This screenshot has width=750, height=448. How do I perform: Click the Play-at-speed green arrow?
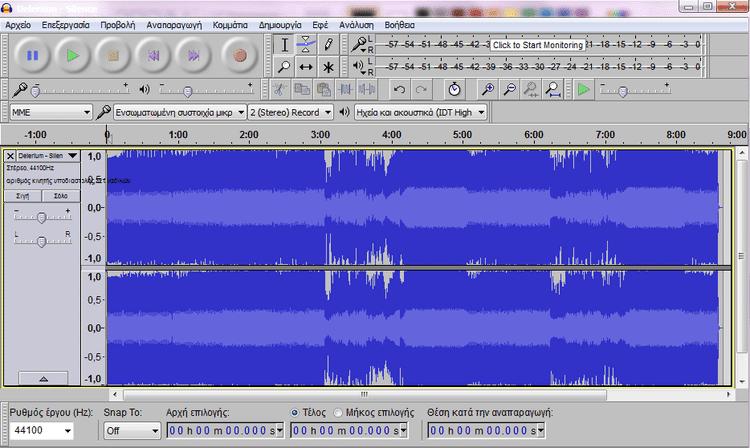coord(584,89)
